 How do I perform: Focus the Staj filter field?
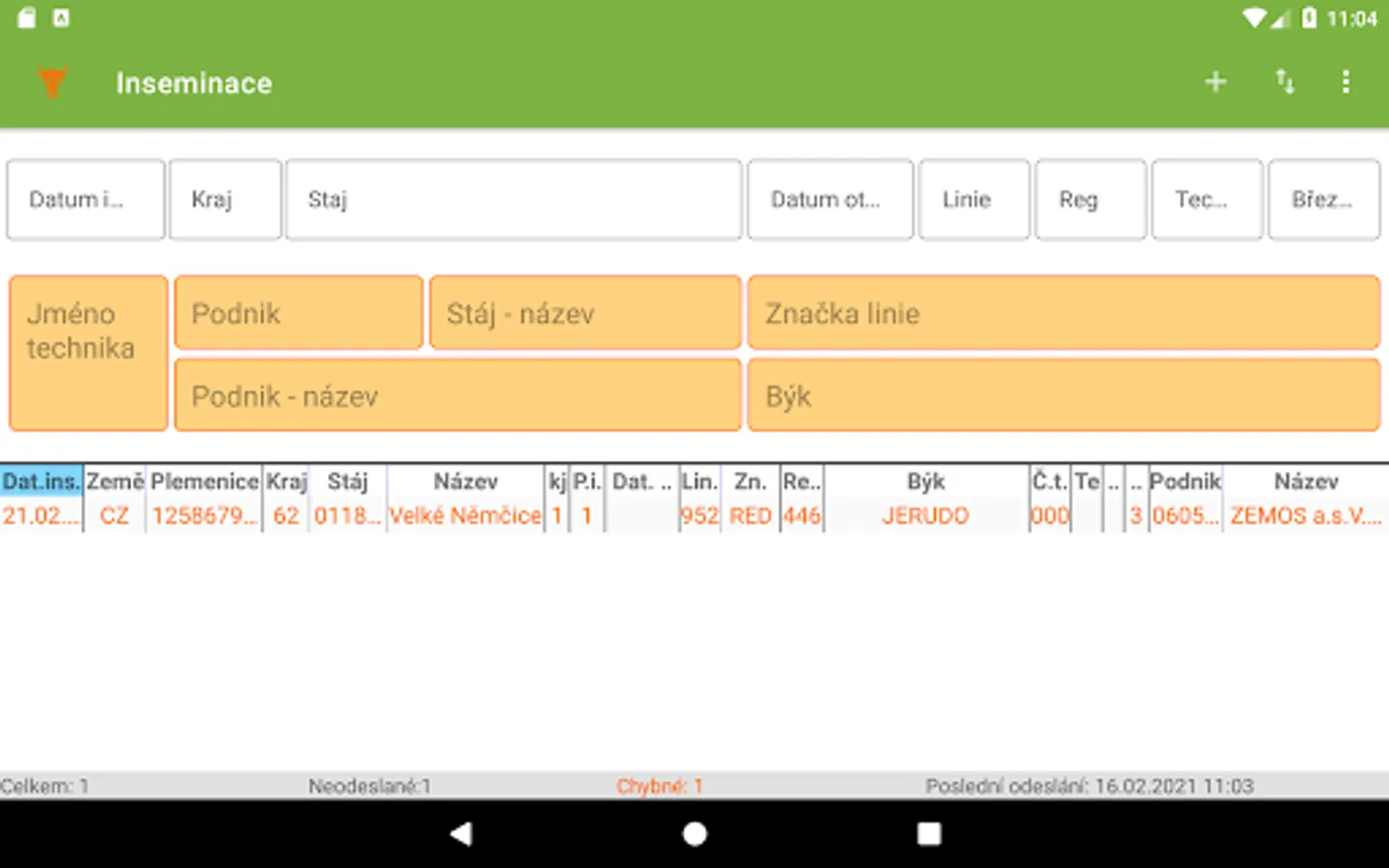514,200
